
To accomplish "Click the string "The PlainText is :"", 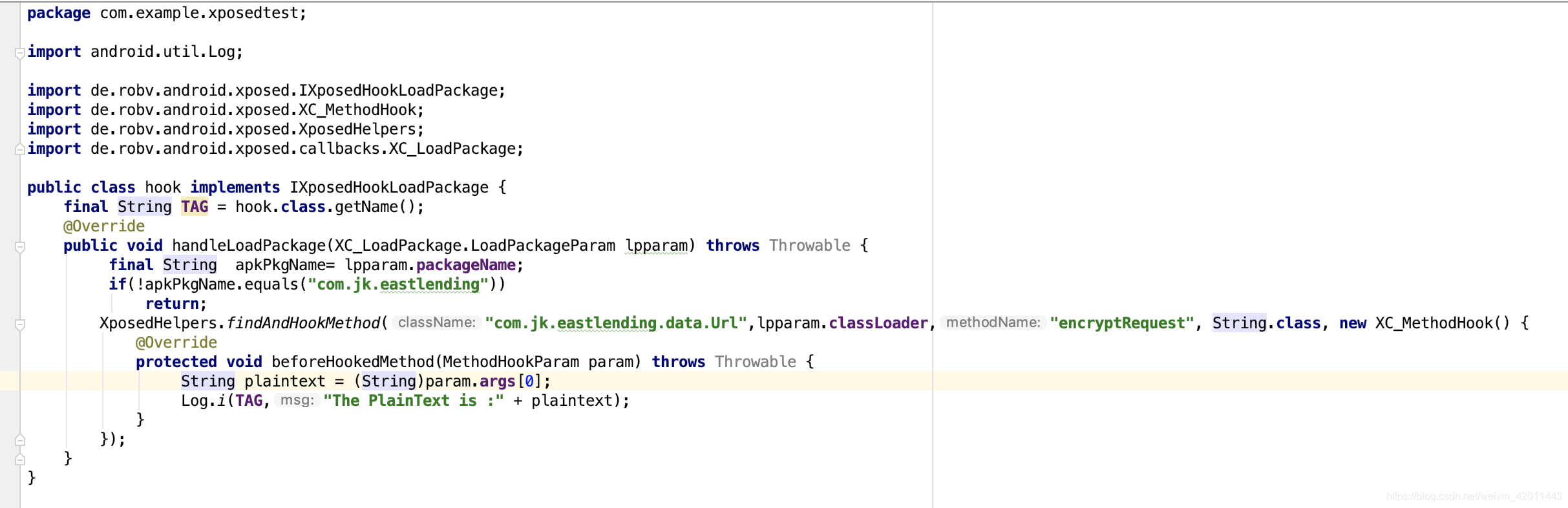I will 414,401.
